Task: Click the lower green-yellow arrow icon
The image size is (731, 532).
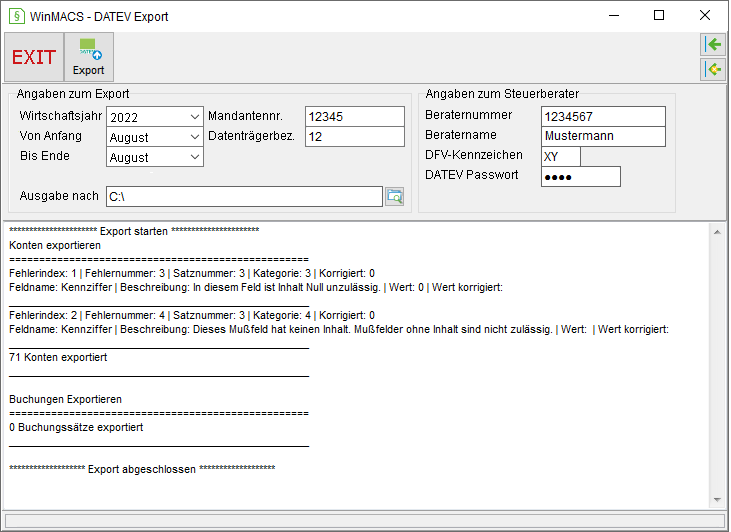Action: [x=713, y=69]
